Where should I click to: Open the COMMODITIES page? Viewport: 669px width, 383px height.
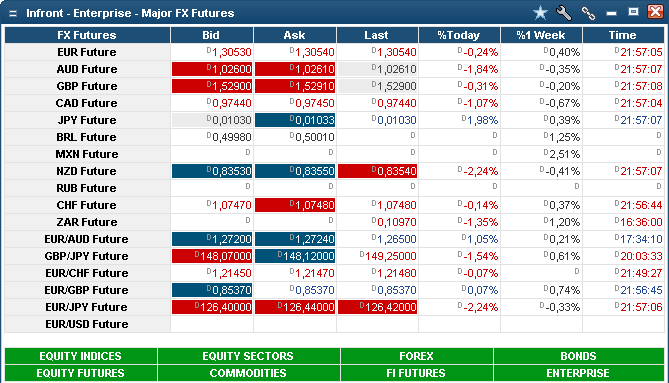[x=248, y=373]
